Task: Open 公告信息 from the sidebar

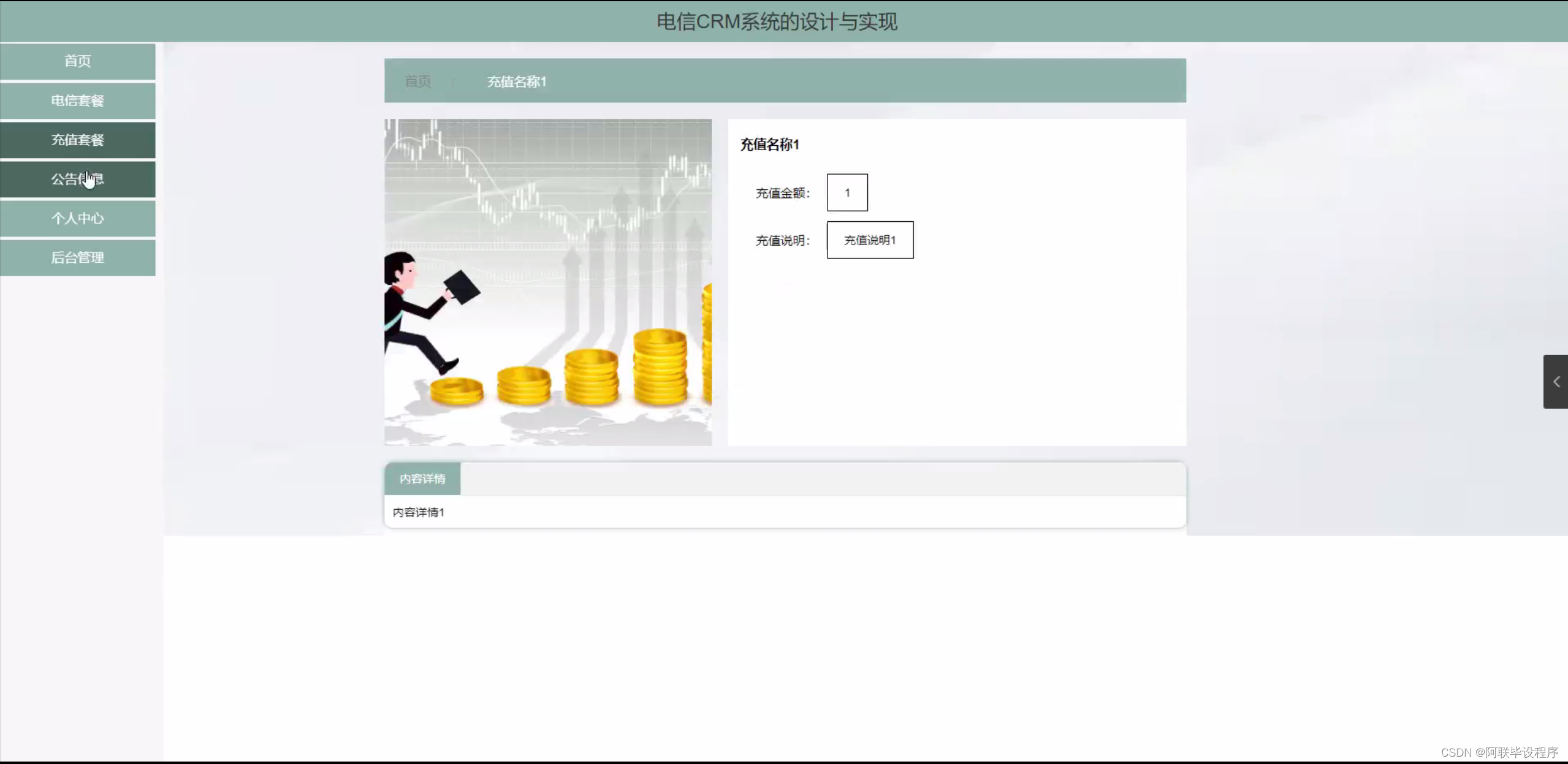Action: (x=77, y=179)
